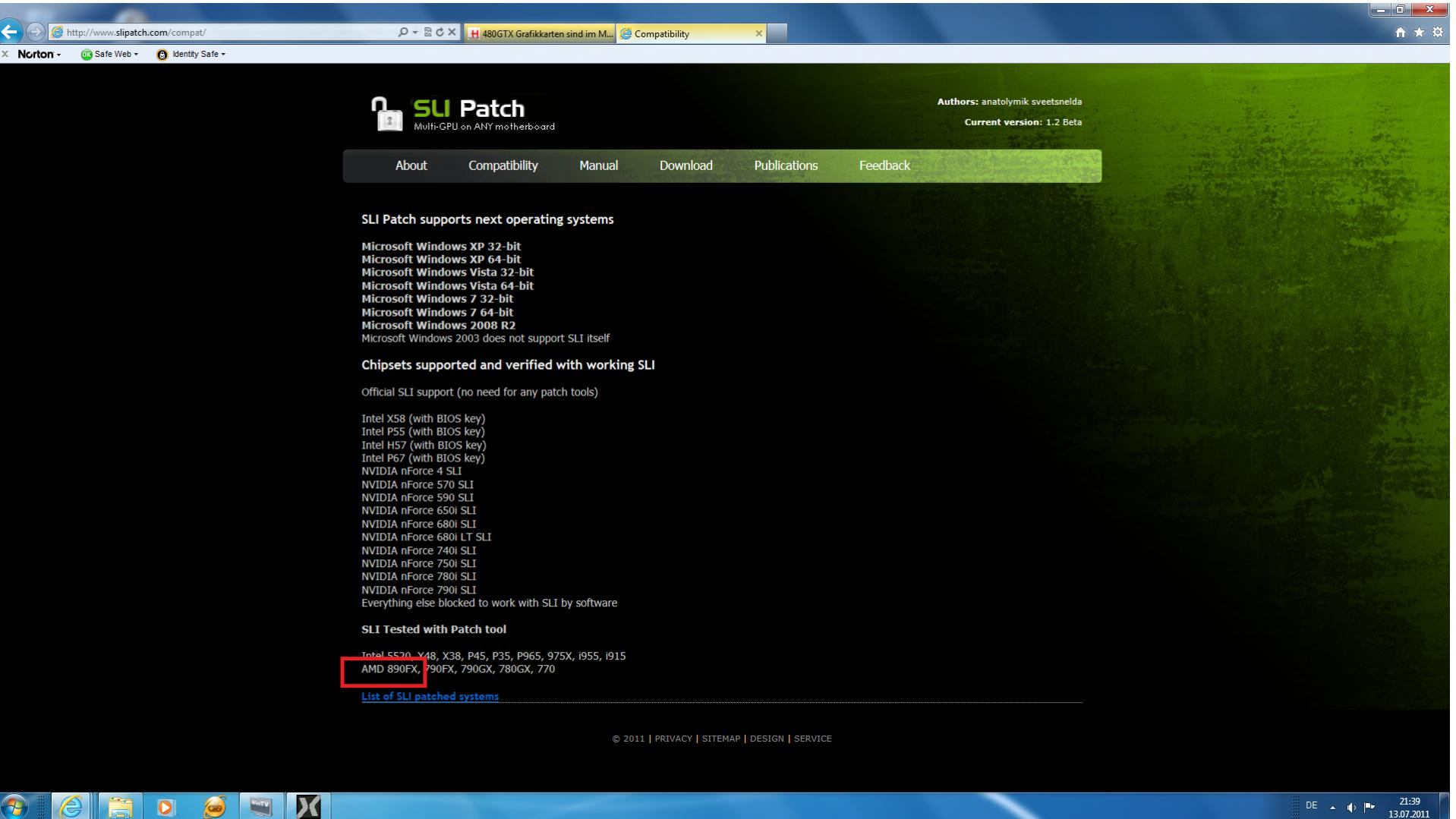The image size is (1456, 819).
Task: Click the SITEMAP footer link
Action: point(720,739)
